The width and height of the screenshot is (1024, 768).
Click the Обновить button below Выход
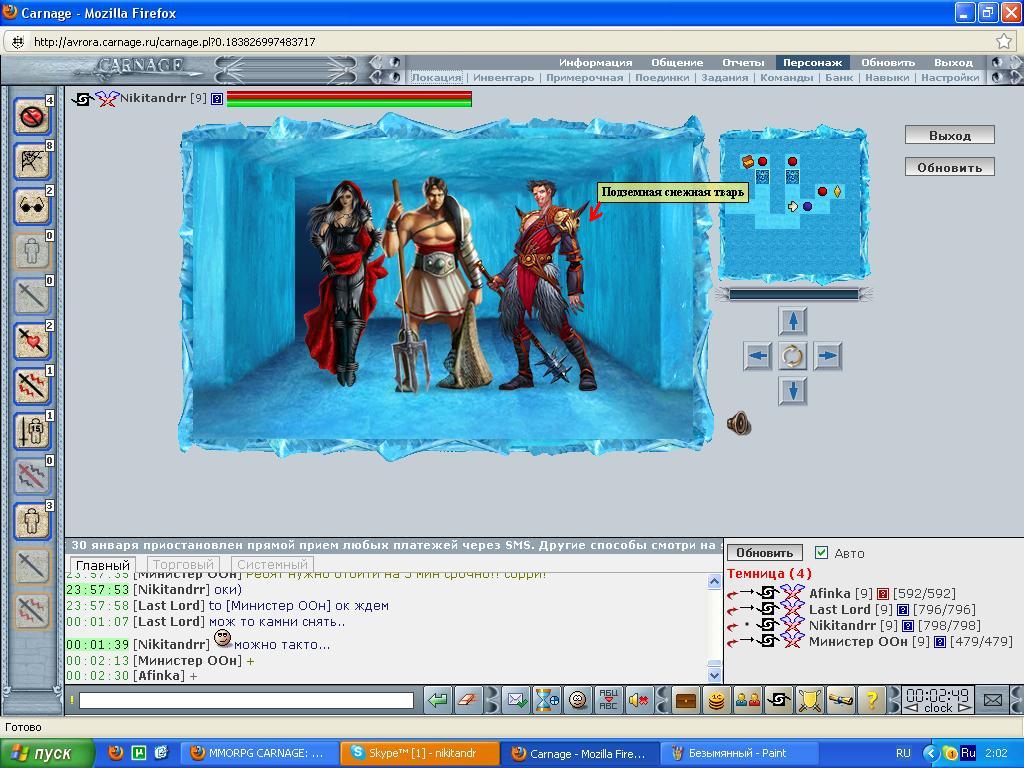(x=950, y=167)
